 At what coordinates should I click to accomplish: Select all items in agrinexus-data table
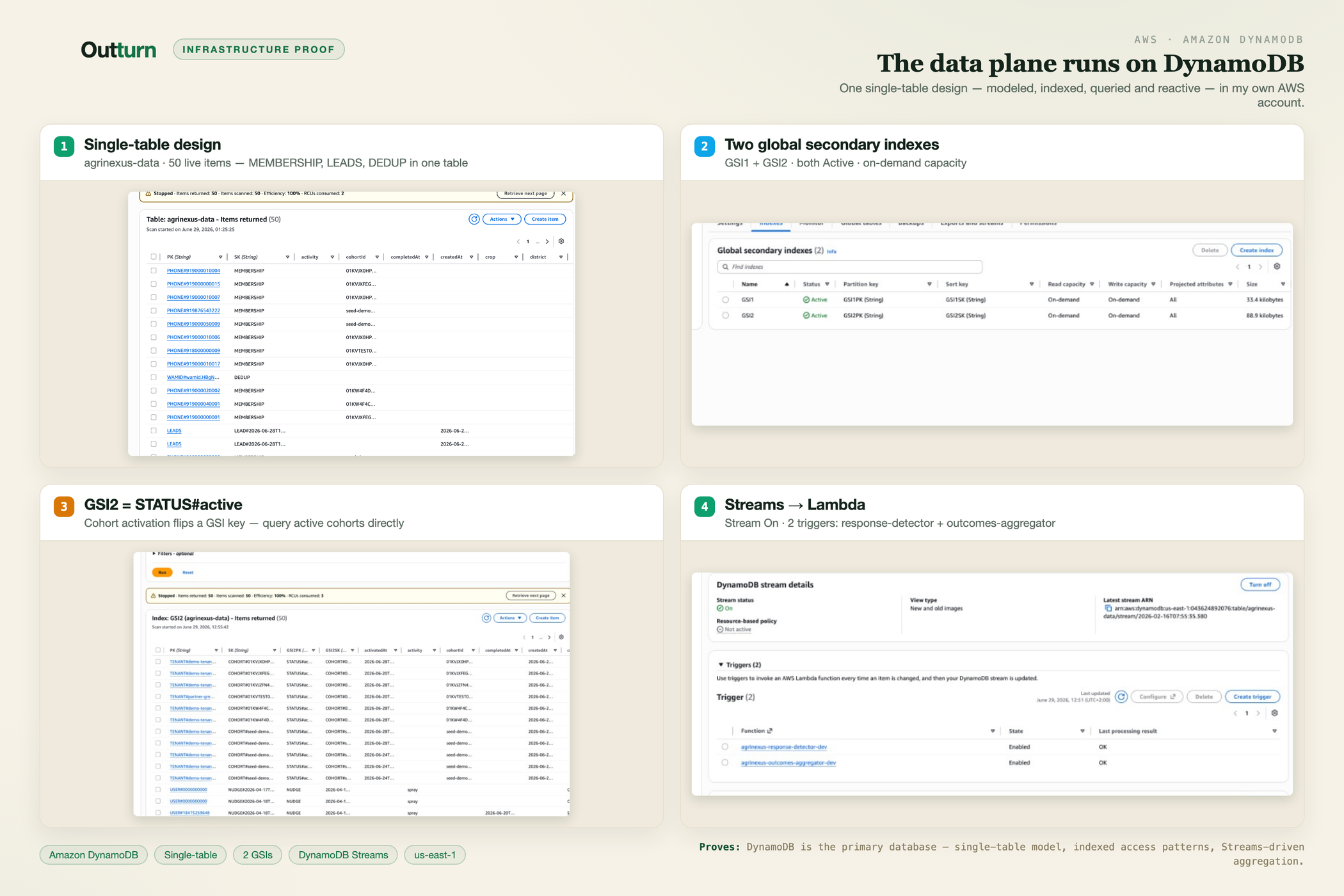coord(154,257)
